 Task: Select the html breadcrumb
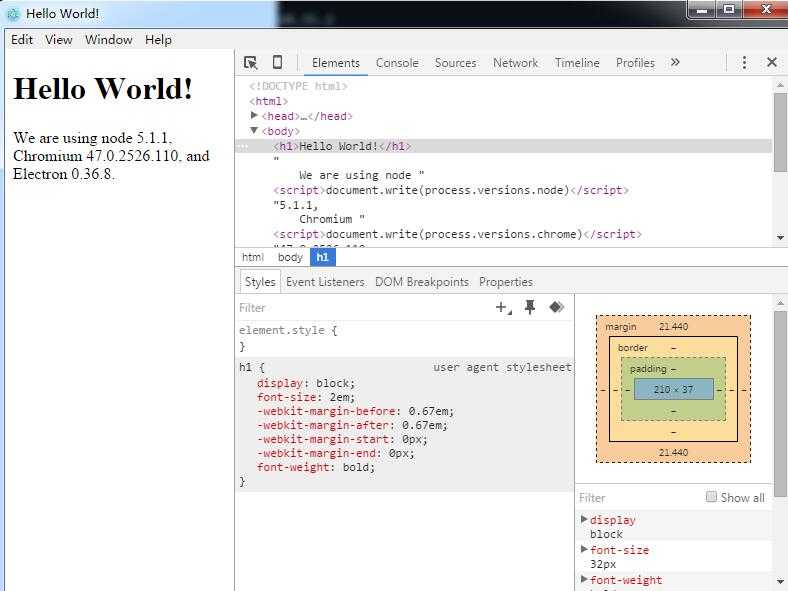(253, 257)
